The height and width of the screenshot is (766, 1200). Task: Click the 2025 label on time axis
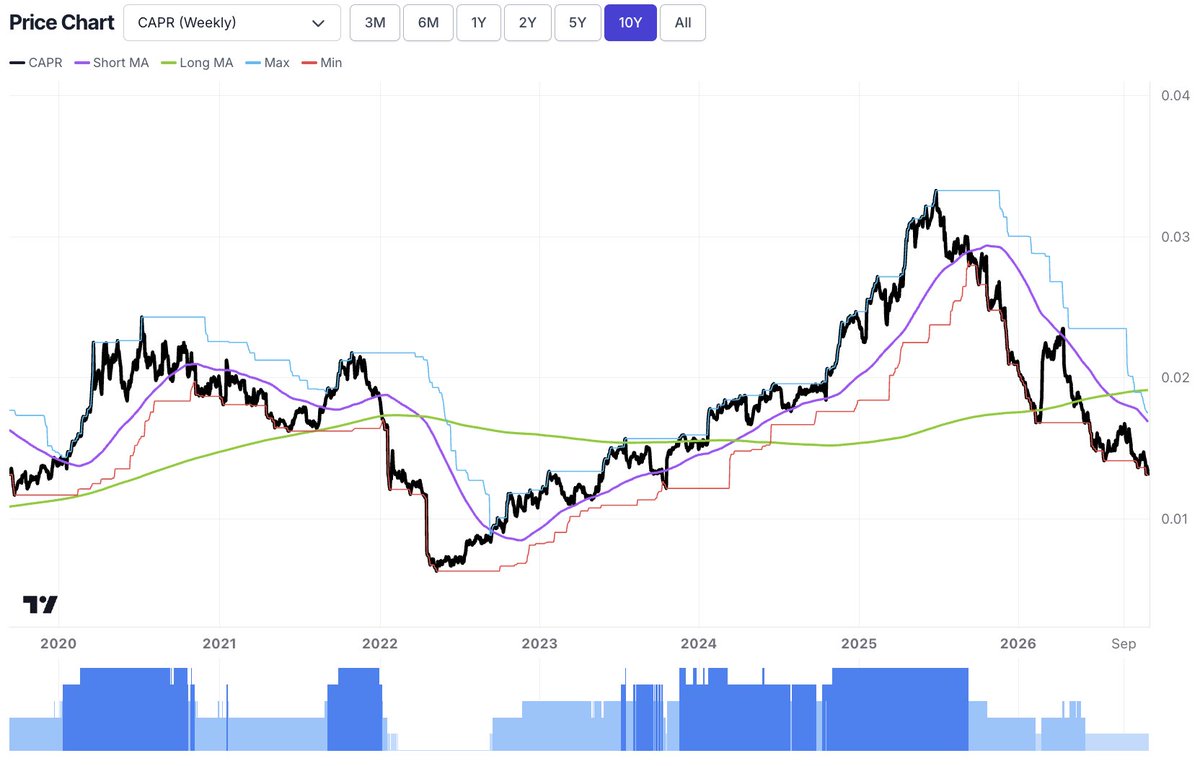pyautogui.click(x=859, y=644)
